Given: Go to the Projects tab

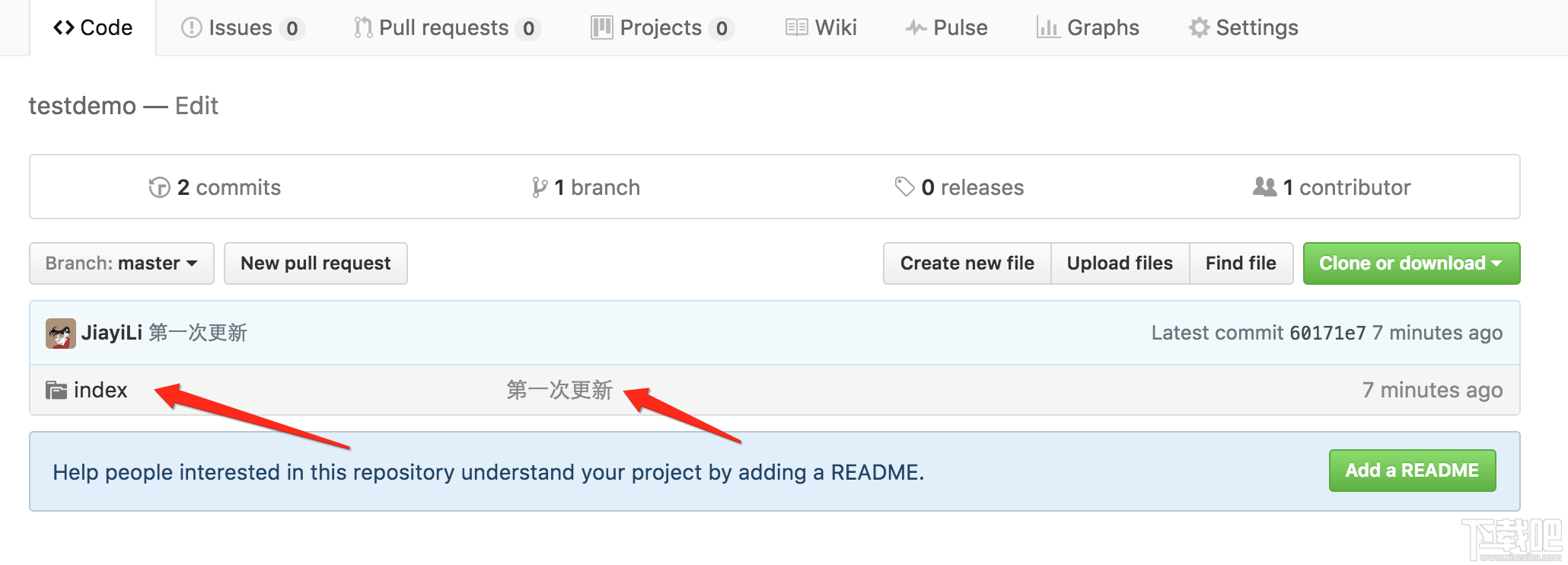Looking at the screenshot, I should point(662,28).
